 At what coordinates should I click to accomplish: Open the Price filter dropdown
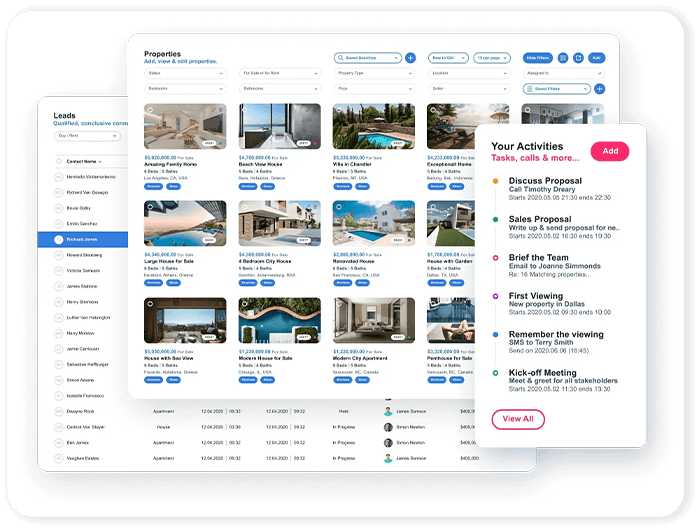[x=375, y=89]
